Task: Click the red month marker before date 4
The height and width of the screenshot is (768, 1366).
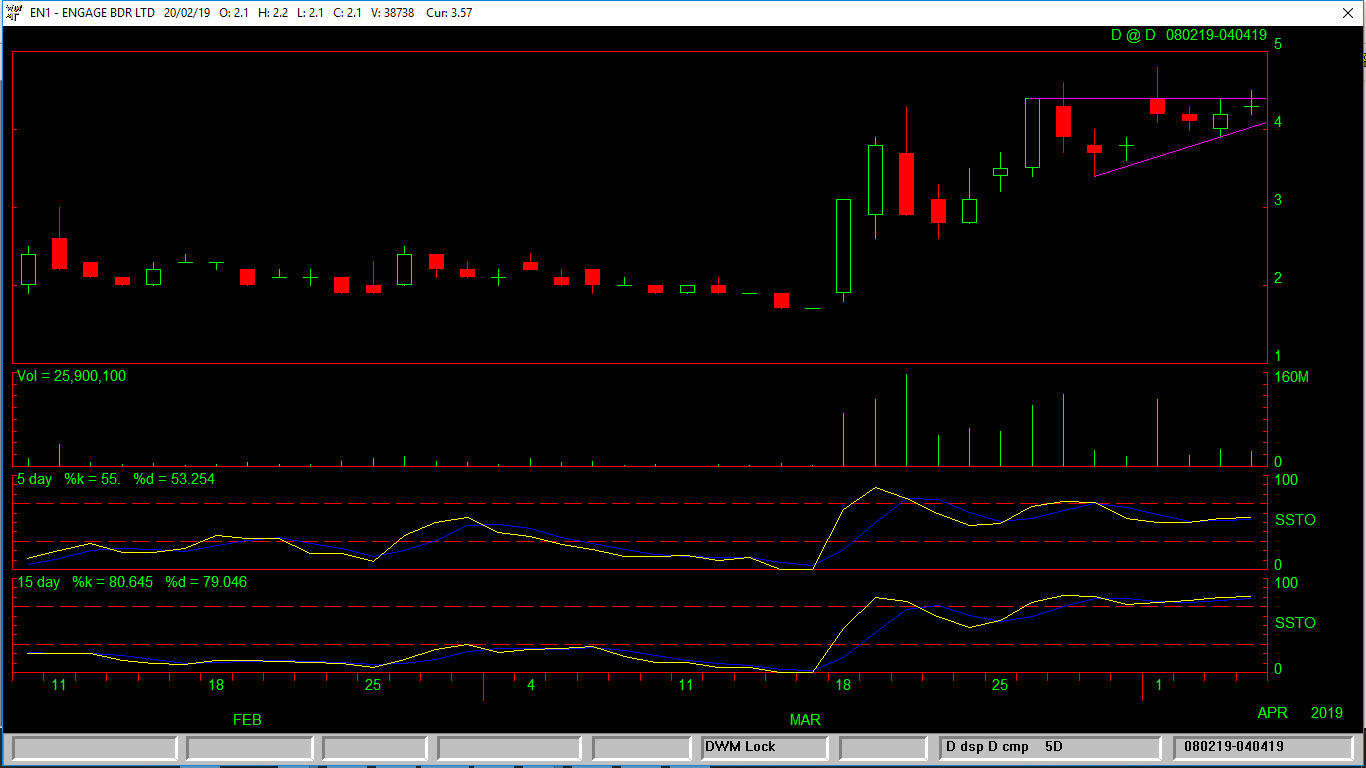Action: (483, 687)
